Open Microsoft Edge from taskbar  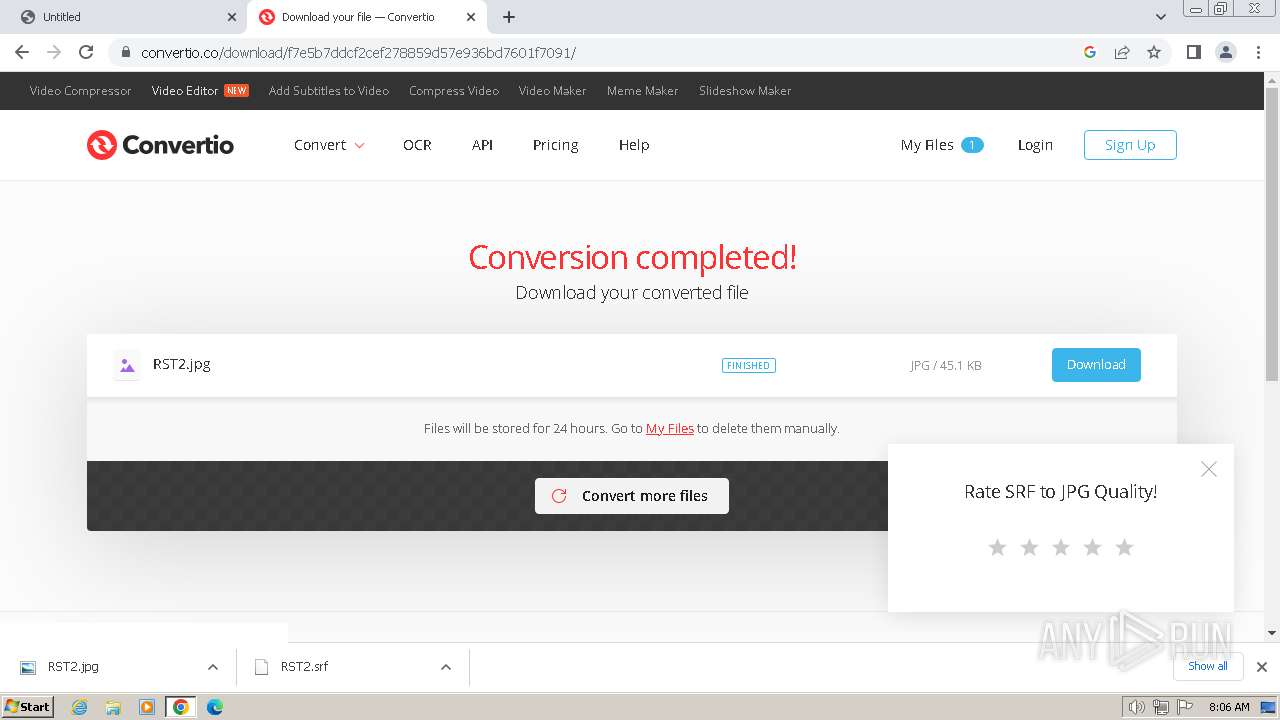point(214,707)
